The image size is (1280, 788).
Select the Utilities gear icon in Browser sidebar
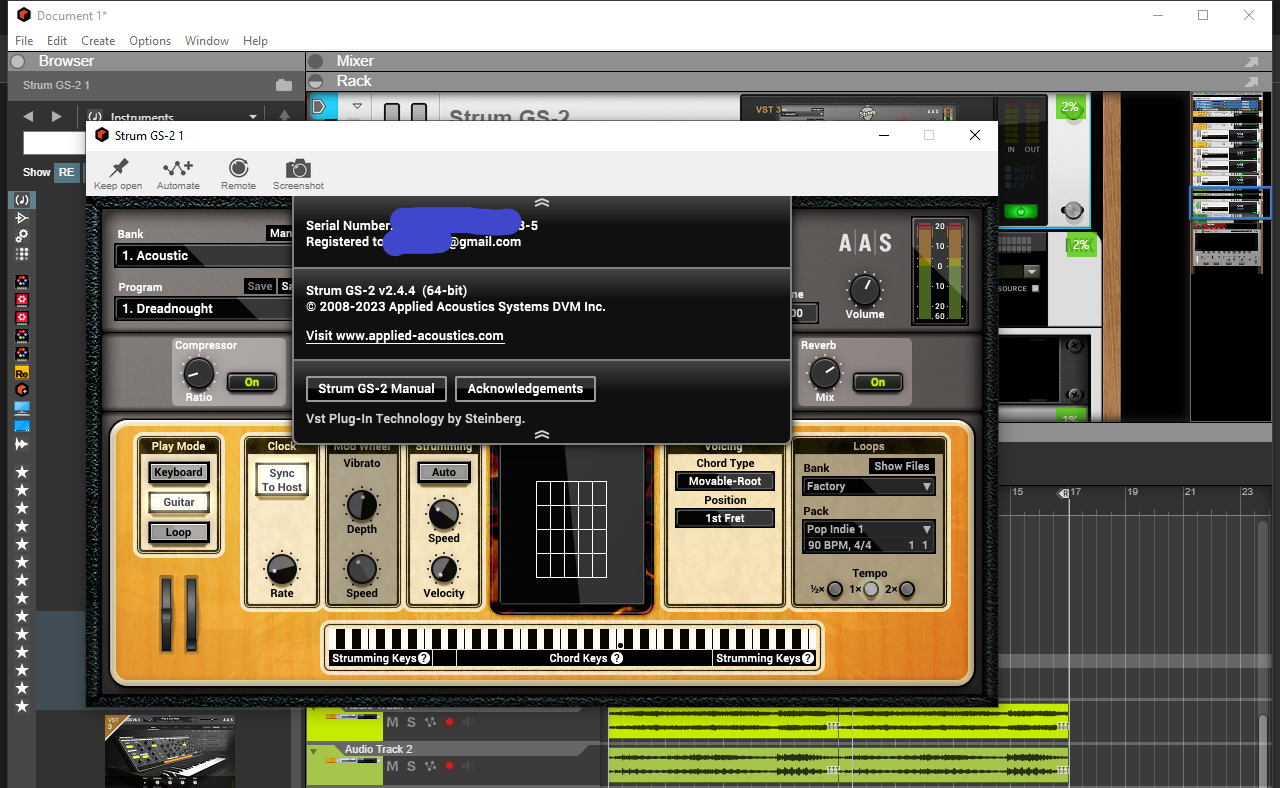coord(22,236)
